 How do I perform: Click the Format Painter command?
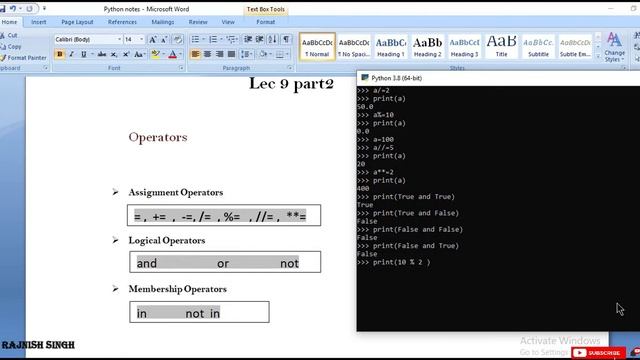pos(23,58)
